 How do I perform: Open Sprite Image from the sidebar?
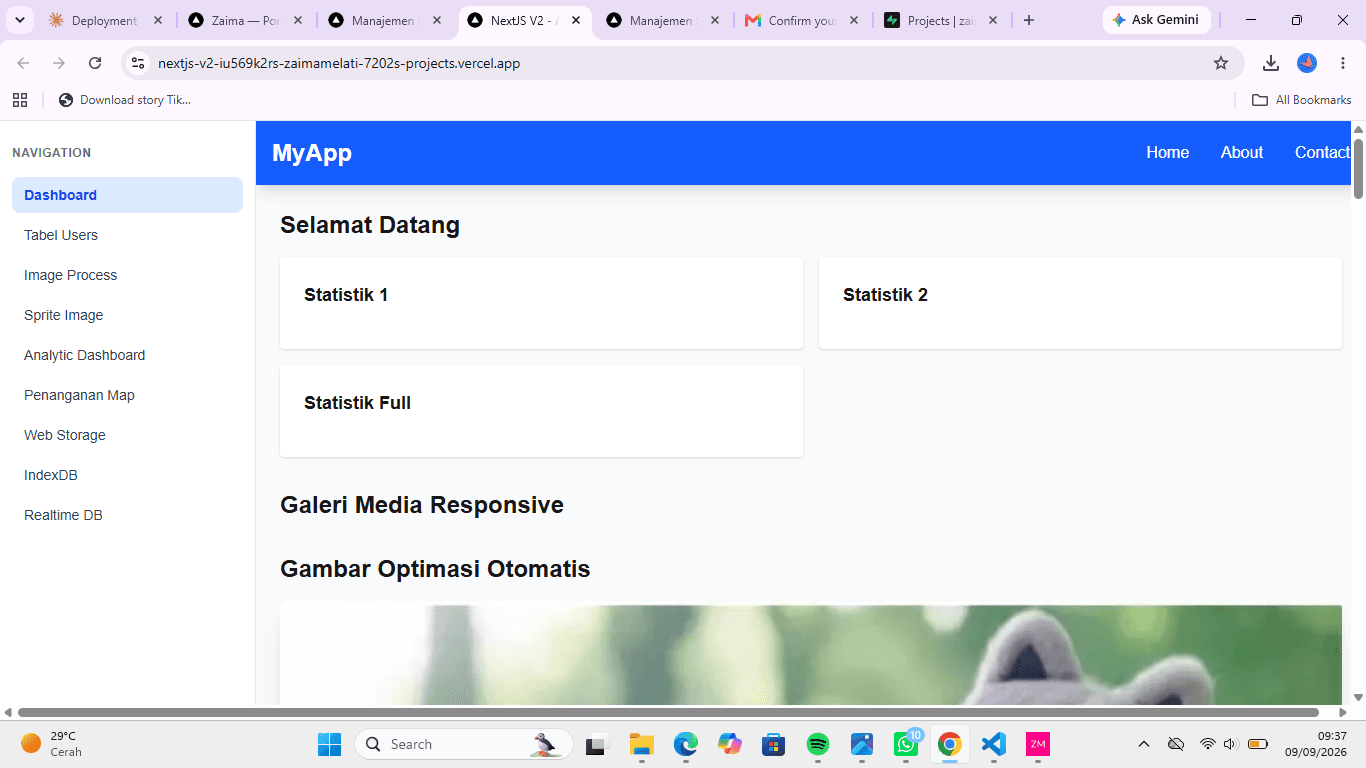point(127,315)
